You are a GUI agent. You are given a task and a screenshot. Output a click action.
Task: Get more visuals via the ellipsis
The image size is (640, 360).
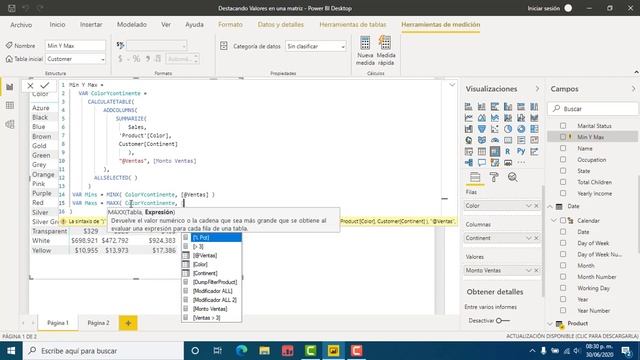(x=521, y=162)
